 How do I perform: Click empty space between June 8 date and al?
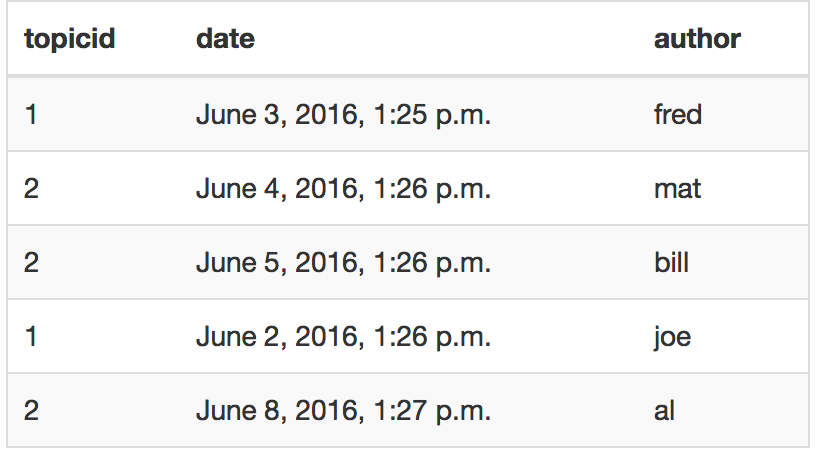(572, 411)
